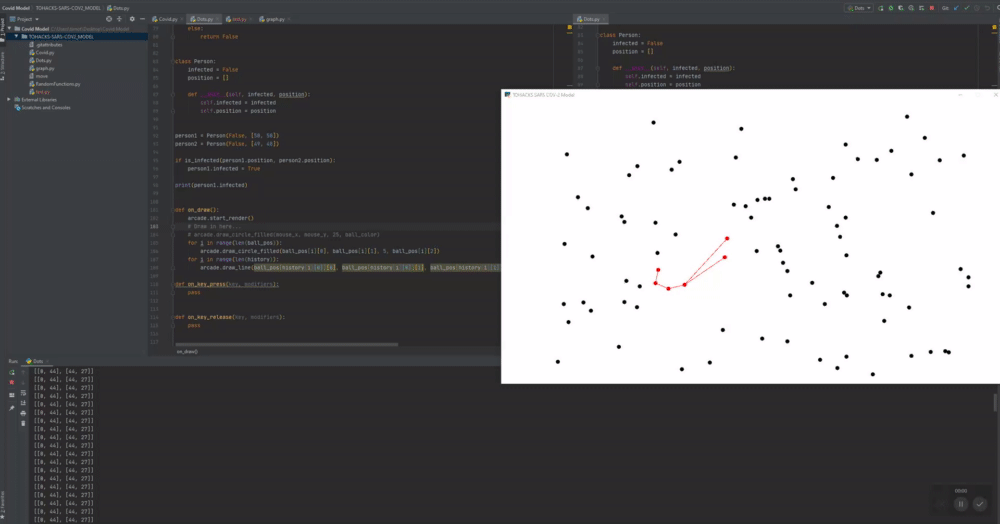
Task: Expand External Libraries node
Action: (x=9, y=99)
